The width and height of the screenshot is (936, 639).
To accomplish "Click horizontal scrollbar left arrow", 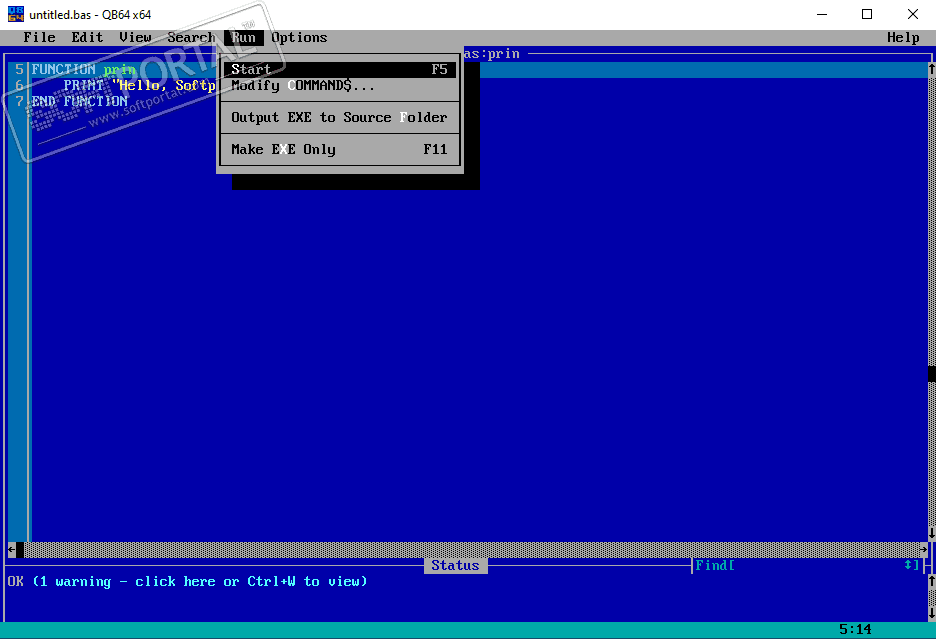I will coord(11,549).
